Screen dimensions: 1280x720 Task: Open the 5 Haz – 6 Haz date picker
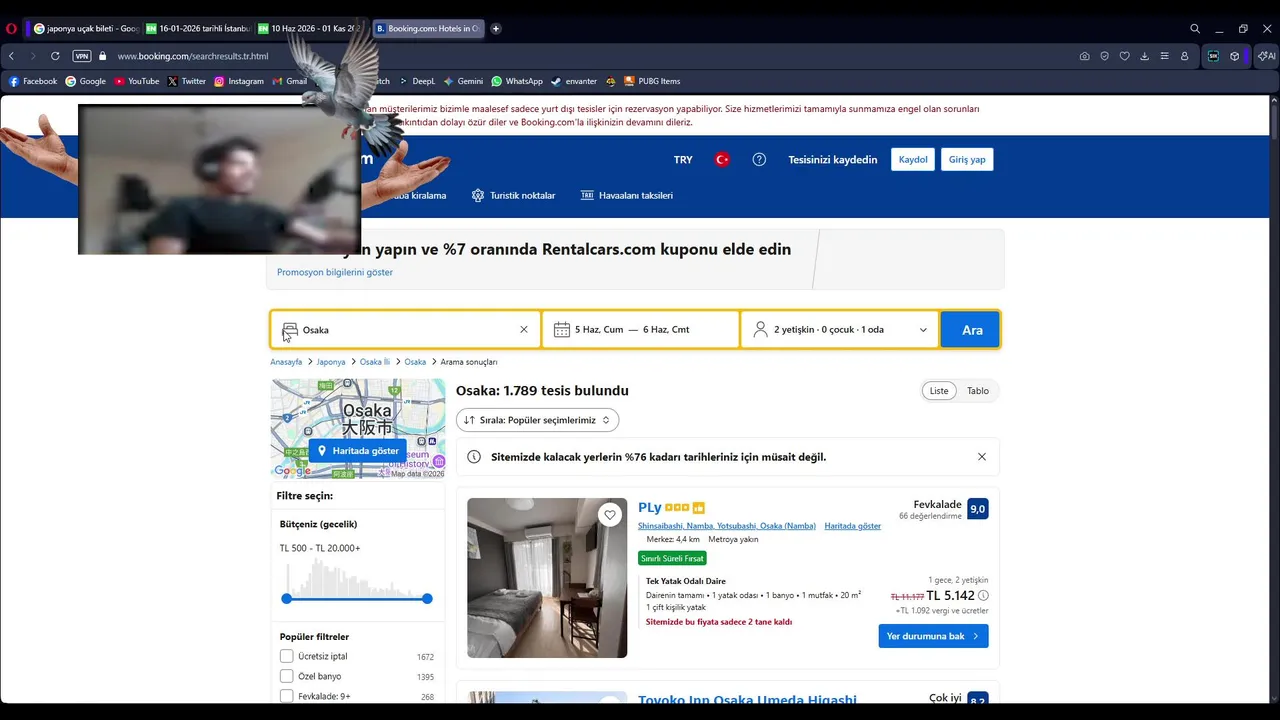640,329
